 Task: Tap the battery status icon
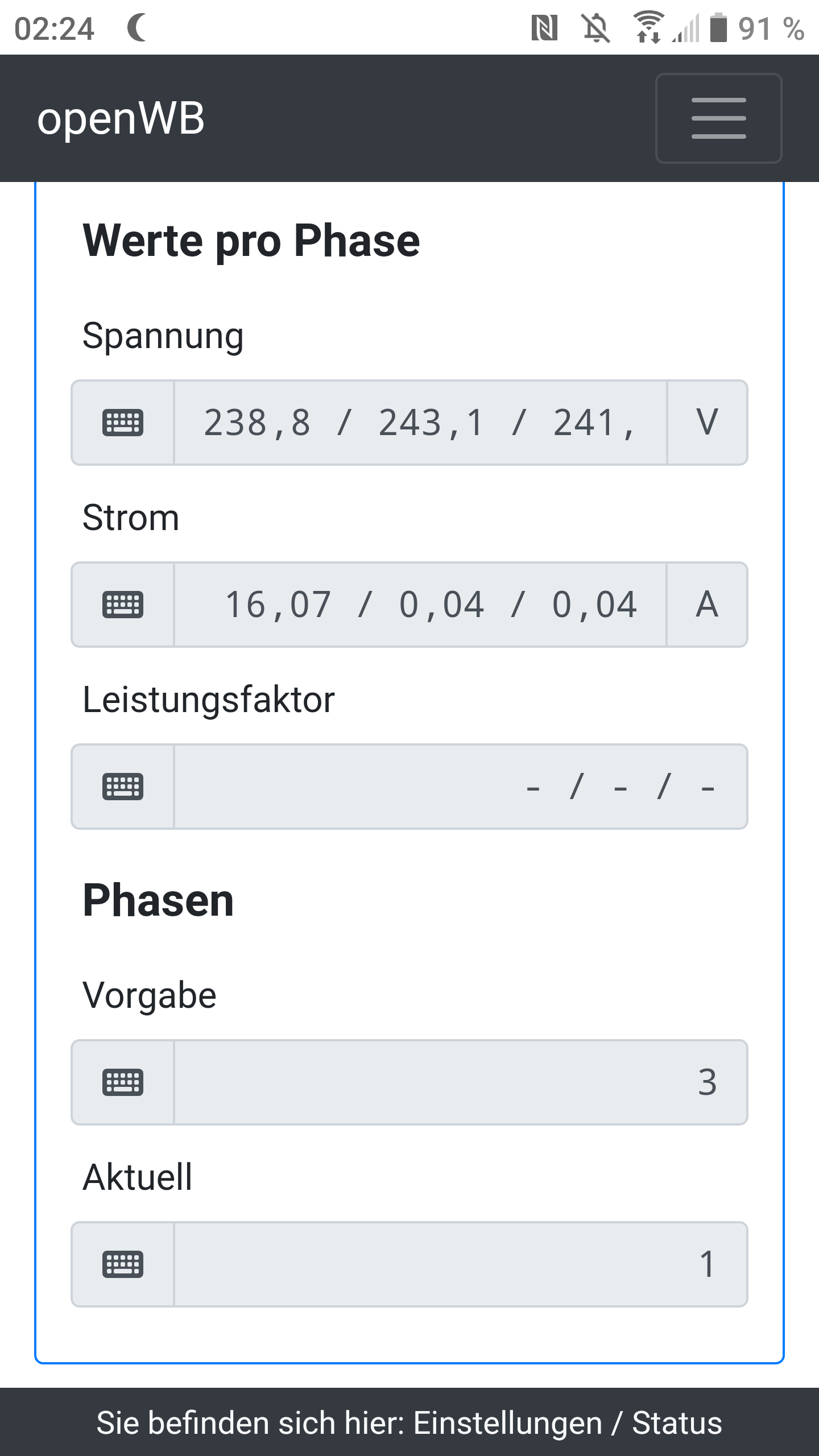[x=719, y=28]
